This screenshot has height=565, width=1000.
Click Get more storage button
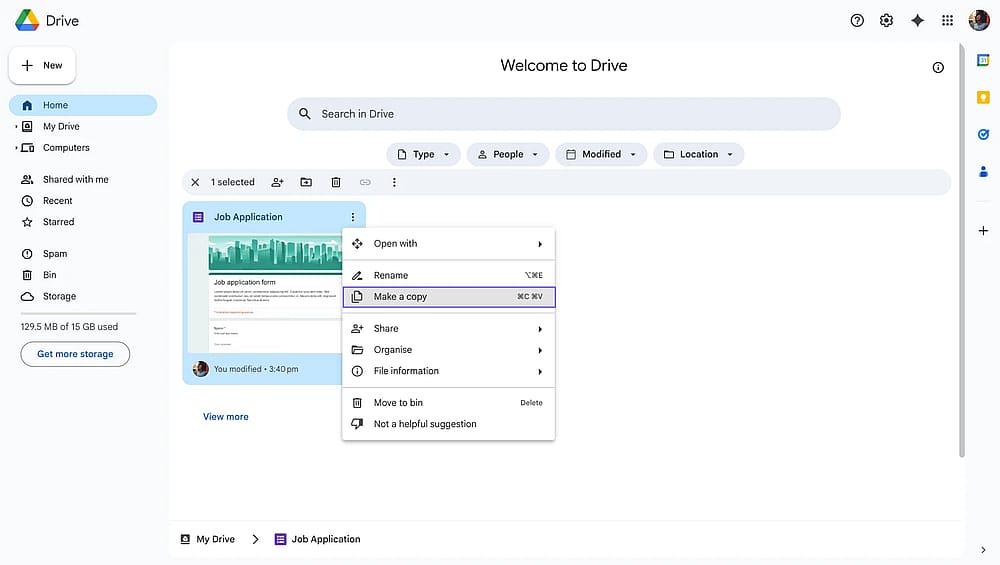point(75,355)
